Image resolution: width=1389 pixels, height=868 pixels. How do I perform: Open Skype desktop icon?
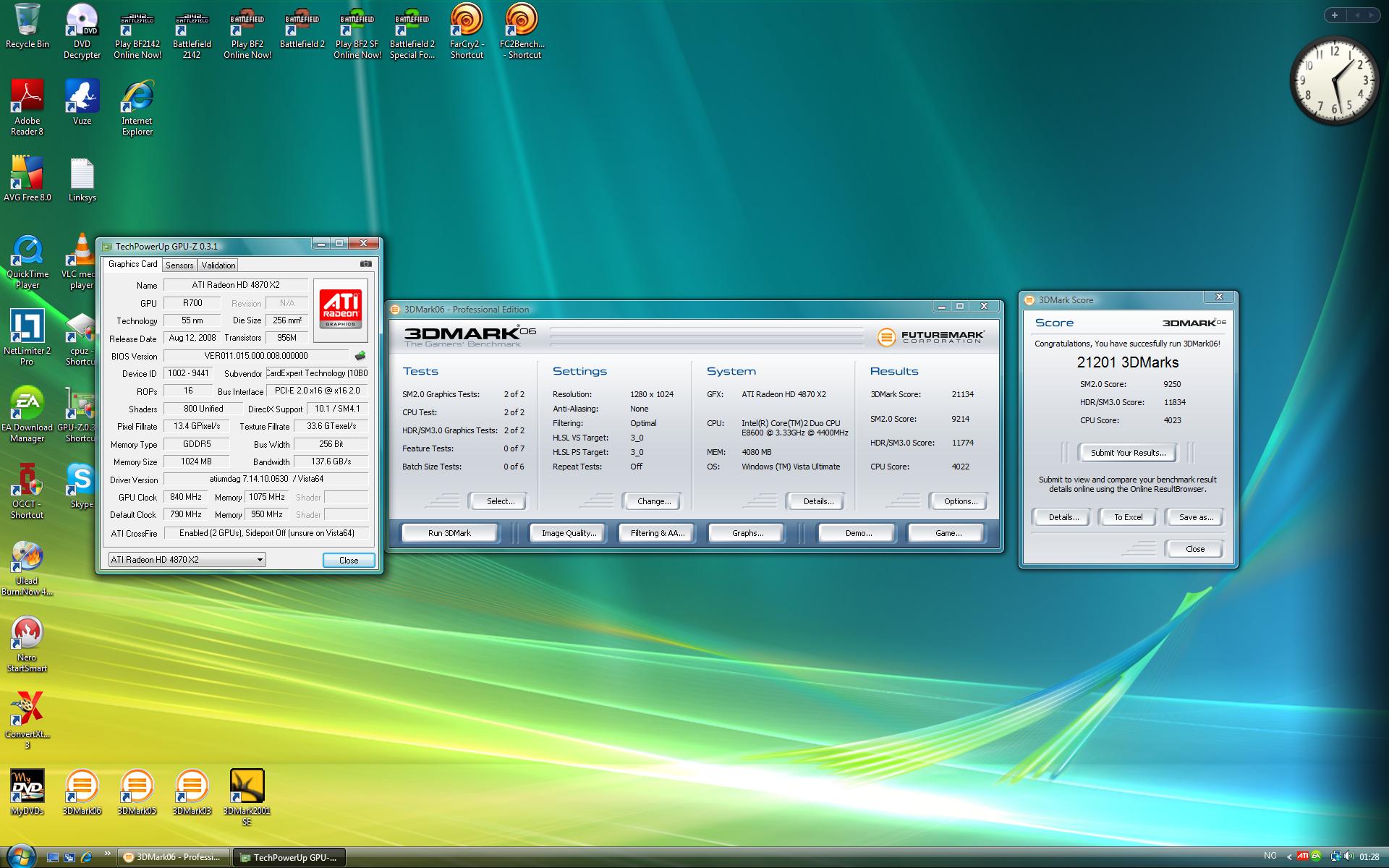[81, 485]
